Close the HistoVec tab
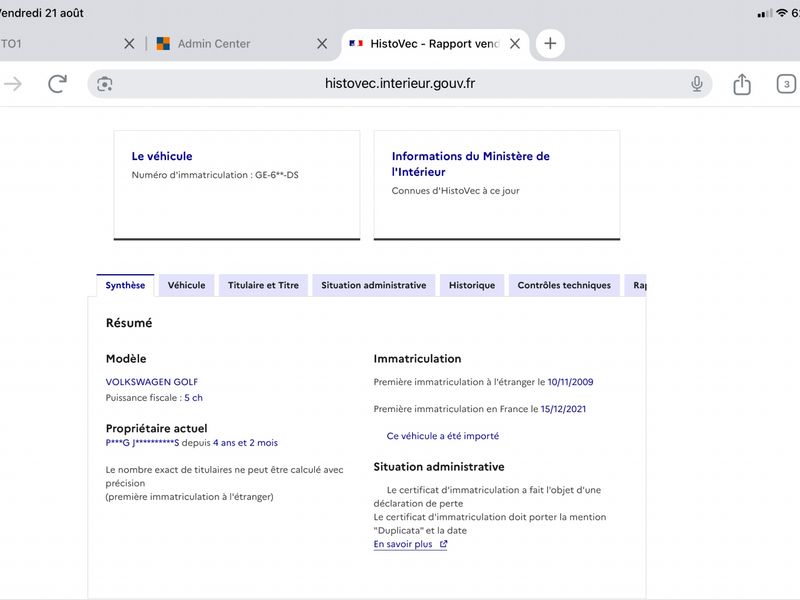 [515, 44]
